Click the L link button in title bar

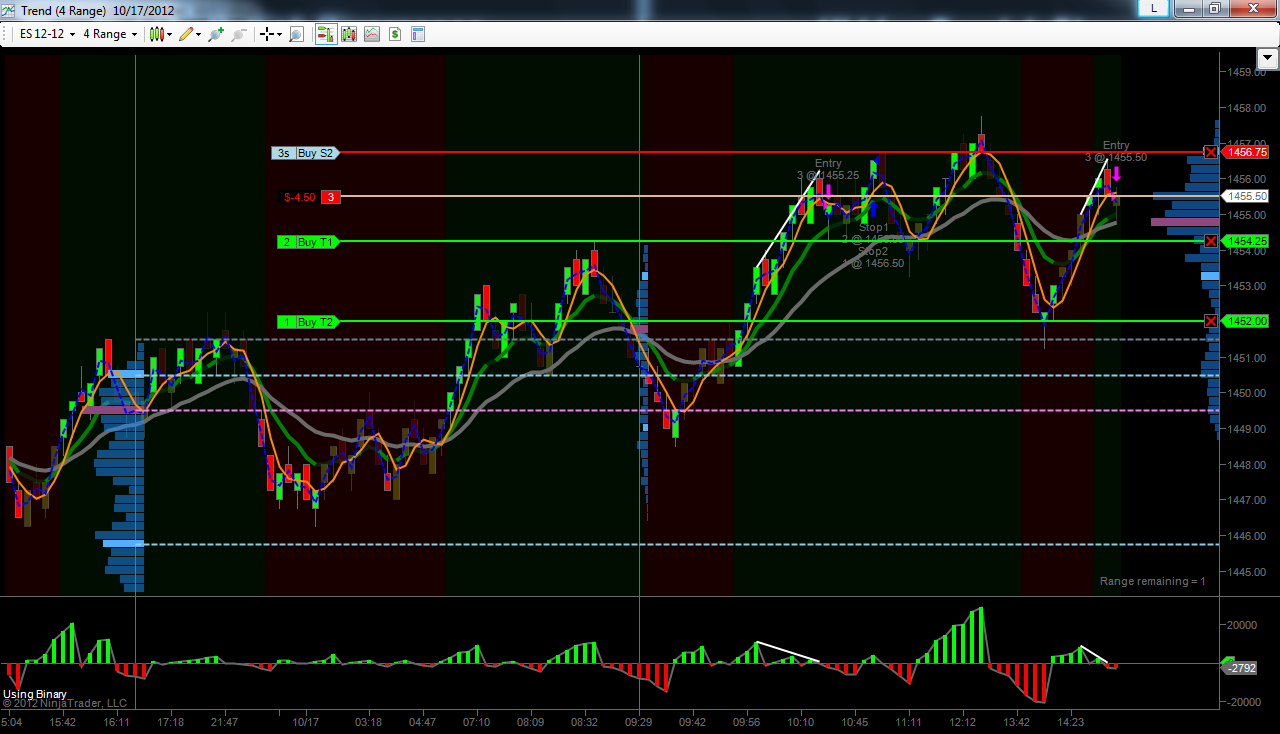[x=1154, y=8]
